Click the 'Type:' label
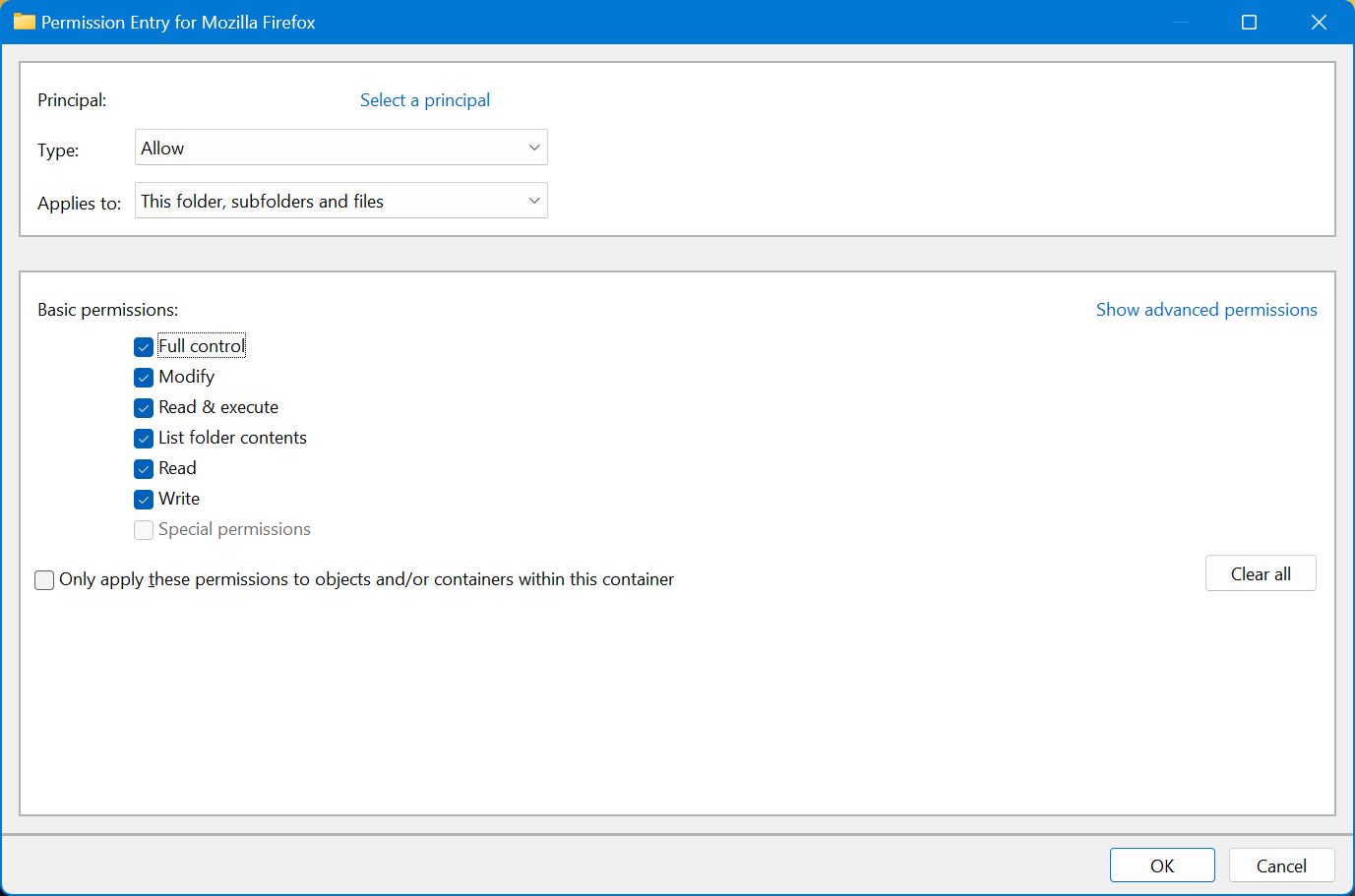This screenshot has width=1355, height=896. [58, 150]
